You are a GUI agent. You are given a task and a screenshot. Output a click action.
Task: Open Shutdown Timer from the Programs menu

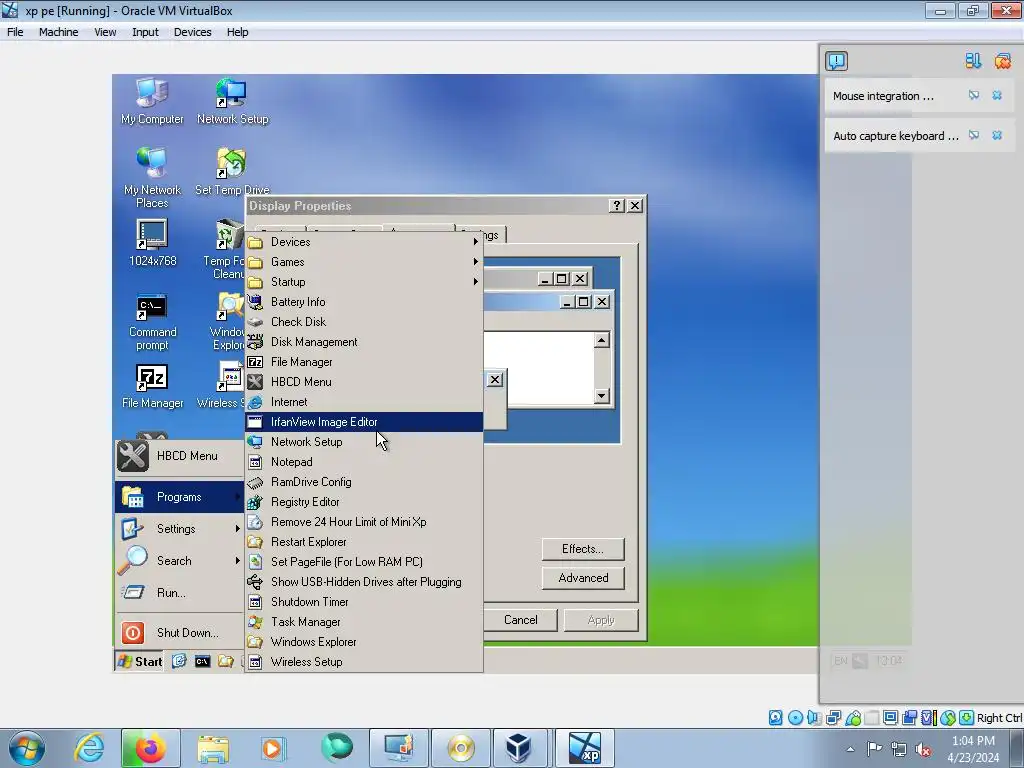[x=364, y=602]
